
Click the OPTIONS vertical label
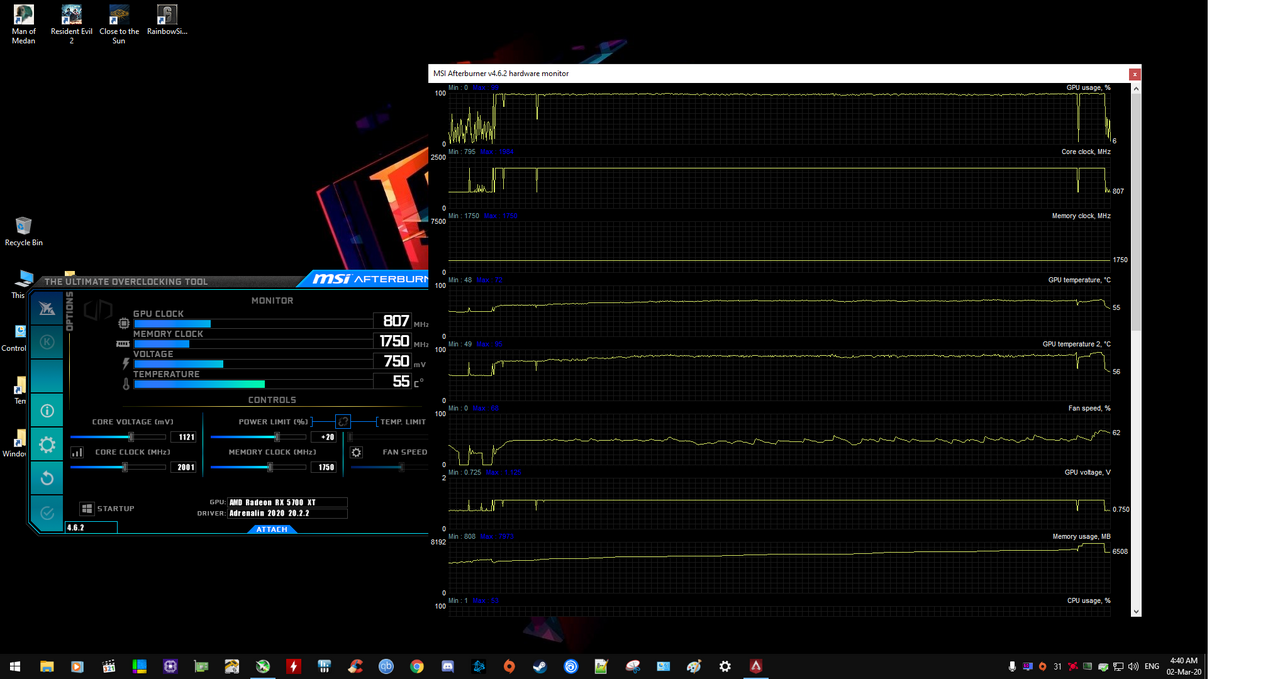(x=70, y=312)
